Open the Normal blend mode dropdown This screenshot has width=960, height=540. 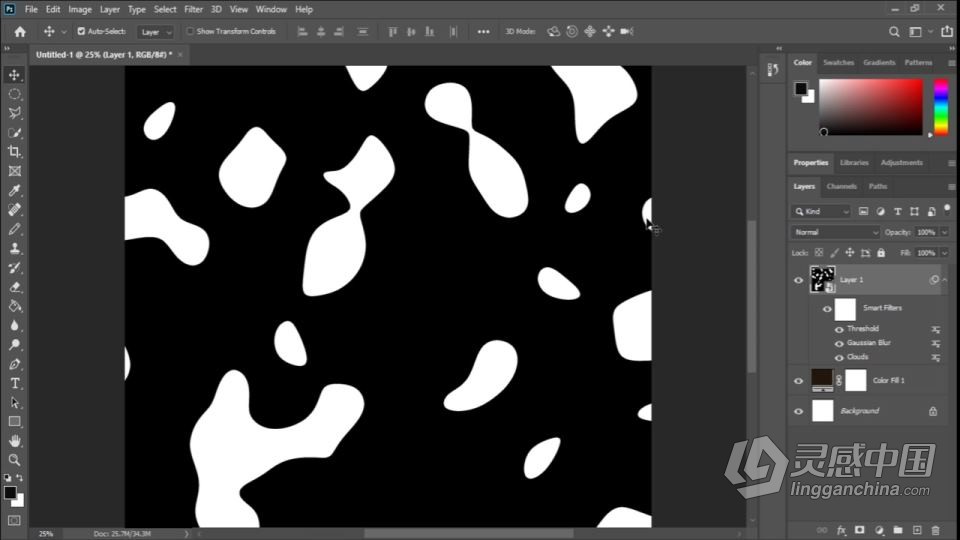click(835, 232)
